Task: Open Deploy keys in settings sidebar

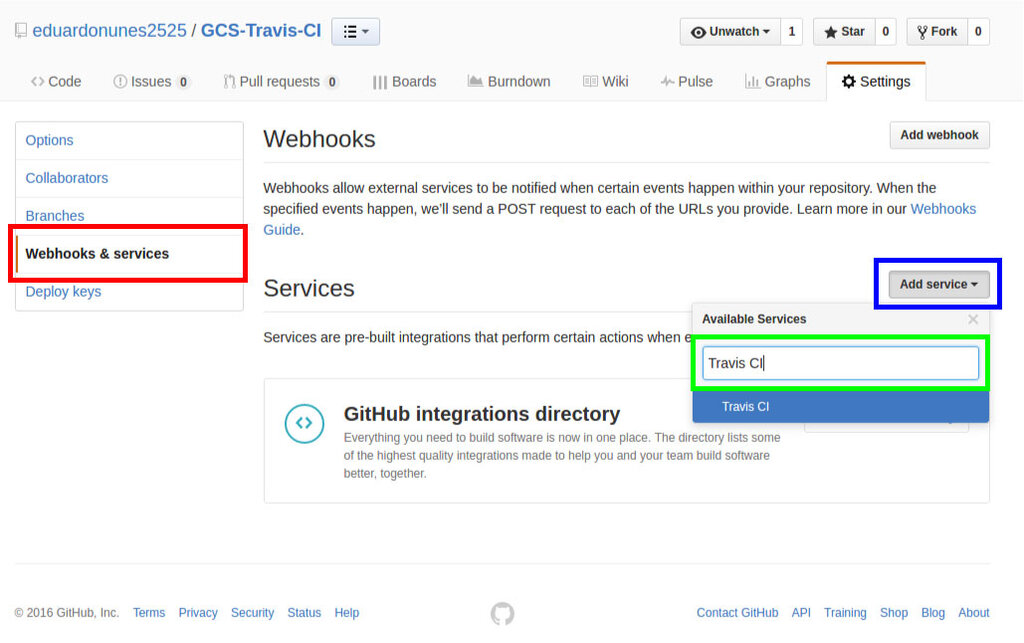Action: (63, 292)
